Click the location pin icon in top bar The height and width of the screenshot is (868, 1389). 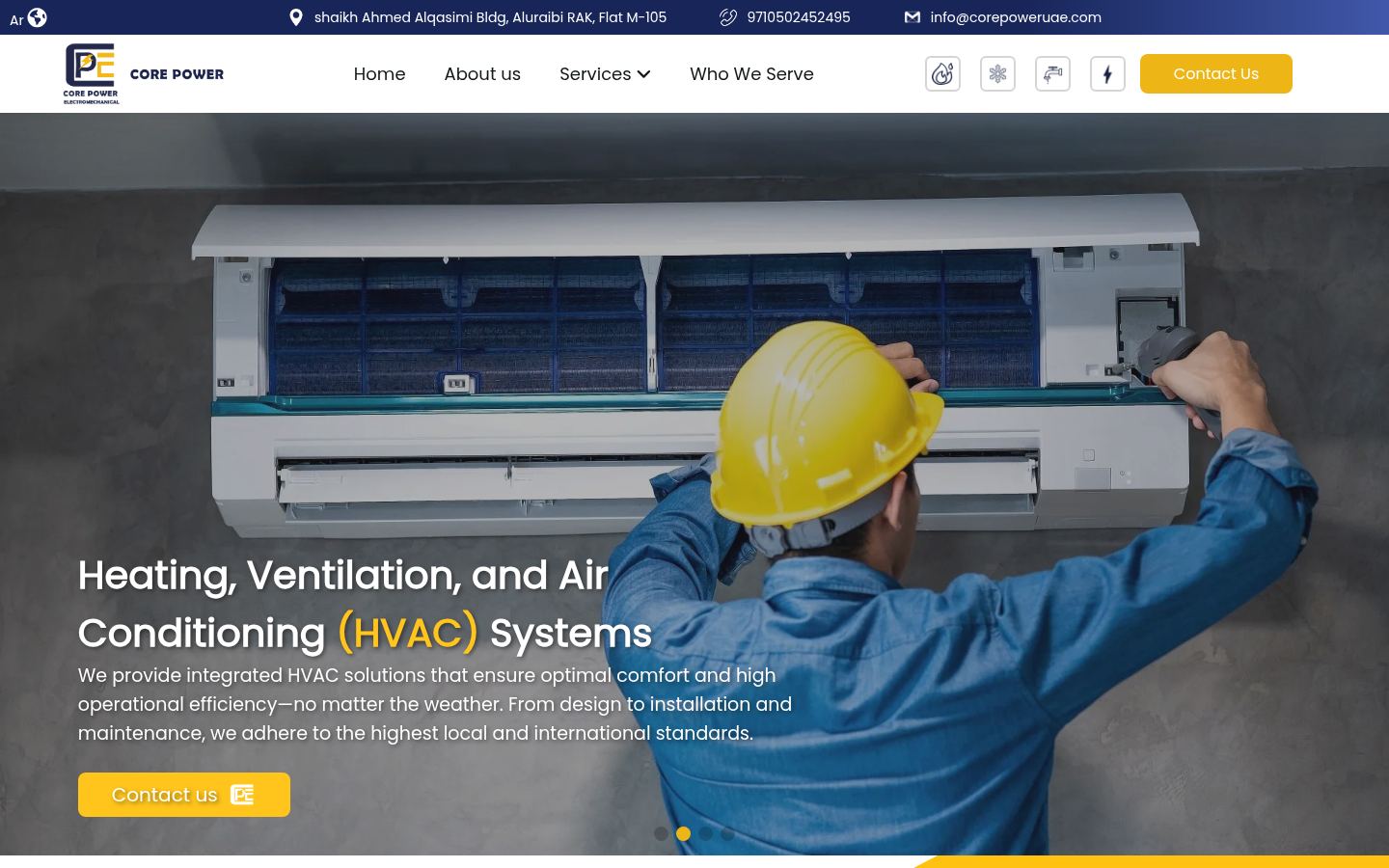pyautogui.click(x=296, y=17)
